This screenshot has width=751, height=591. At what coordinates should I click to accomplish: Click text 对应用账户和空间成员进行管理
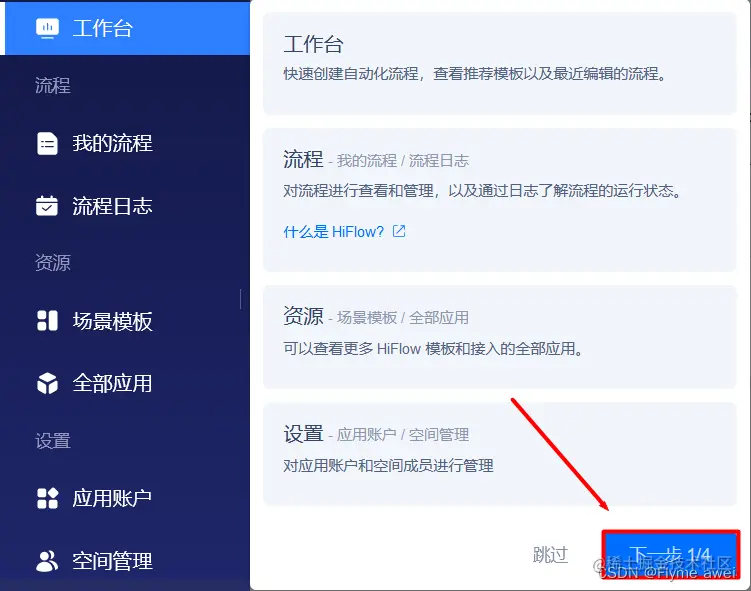pyautogui.click(x=388, y=466)
